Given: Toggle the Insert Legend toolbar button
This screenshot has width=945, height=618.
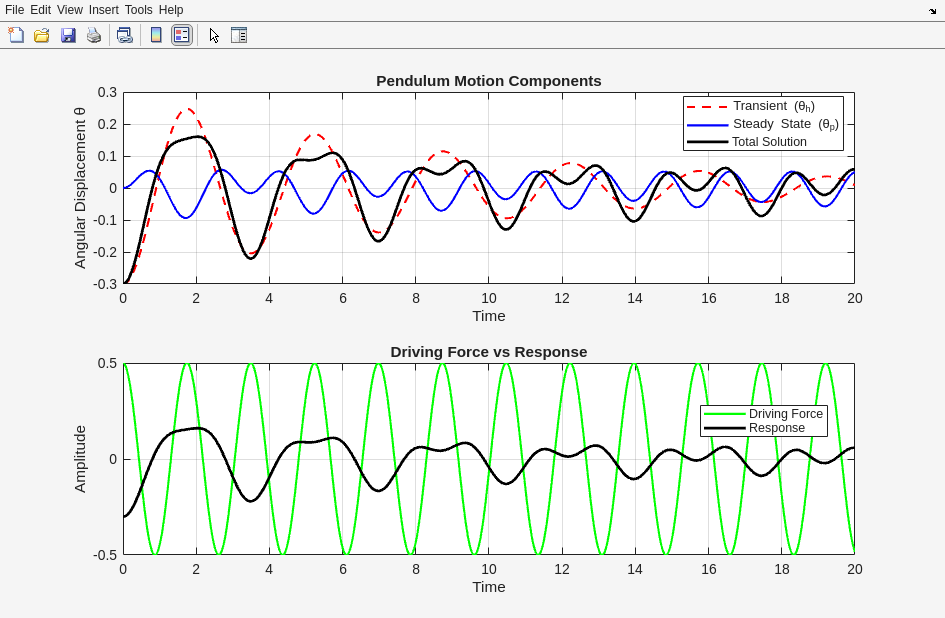Looking at the screenshot, I should pyautogui.click(x=181, y=35).
